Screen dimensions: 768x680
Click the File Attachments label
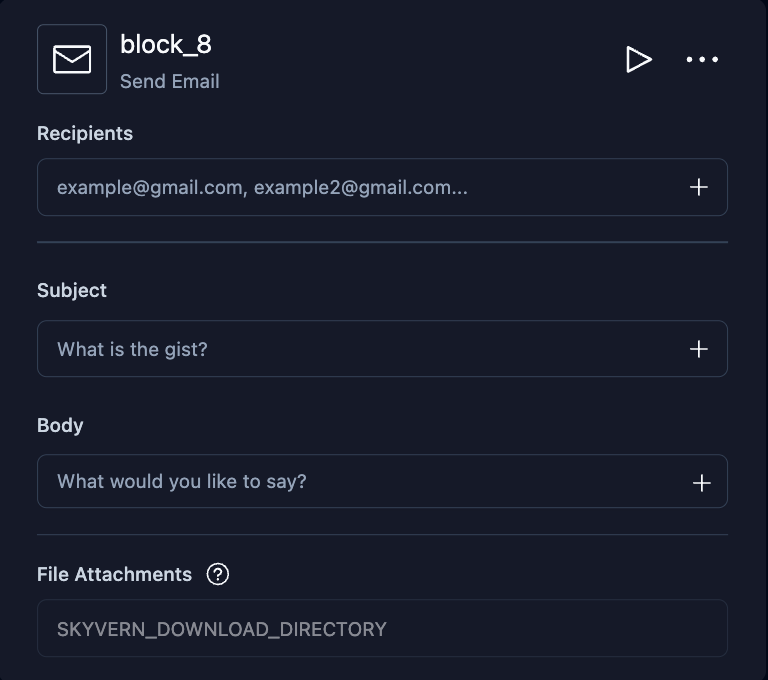[114, 574]
